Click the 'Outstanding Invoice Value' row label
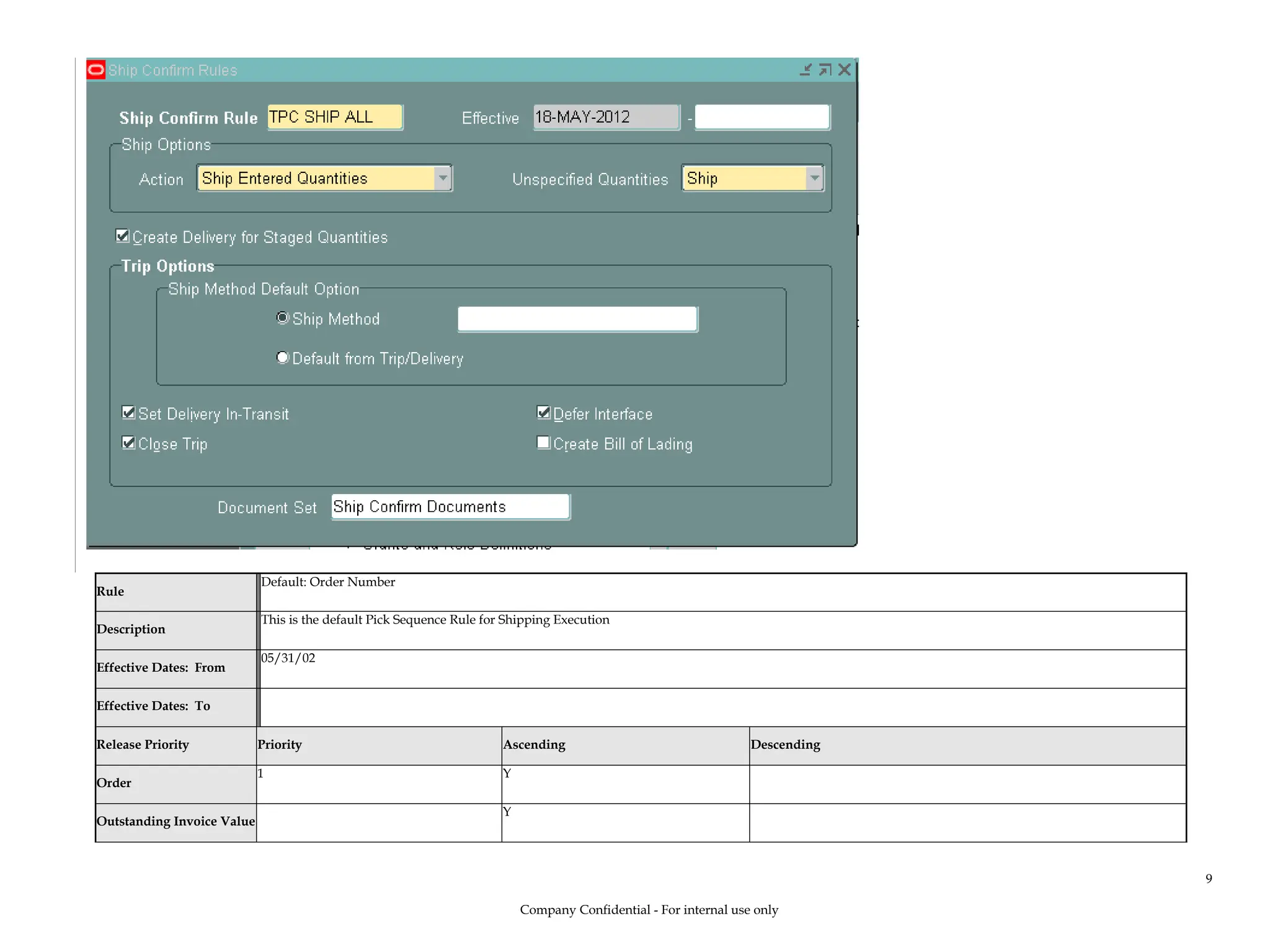1270x952 pixels. tap(175, 821)
